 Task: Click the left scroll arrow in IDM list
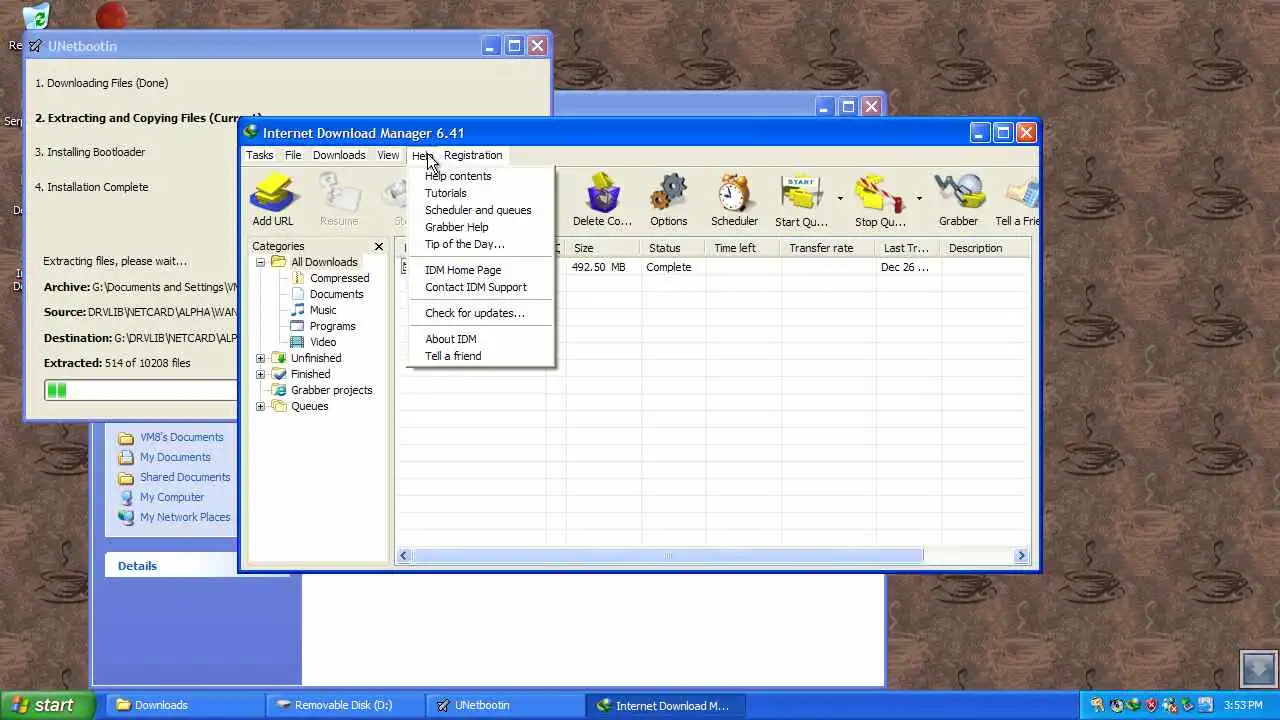click(404, 556)
